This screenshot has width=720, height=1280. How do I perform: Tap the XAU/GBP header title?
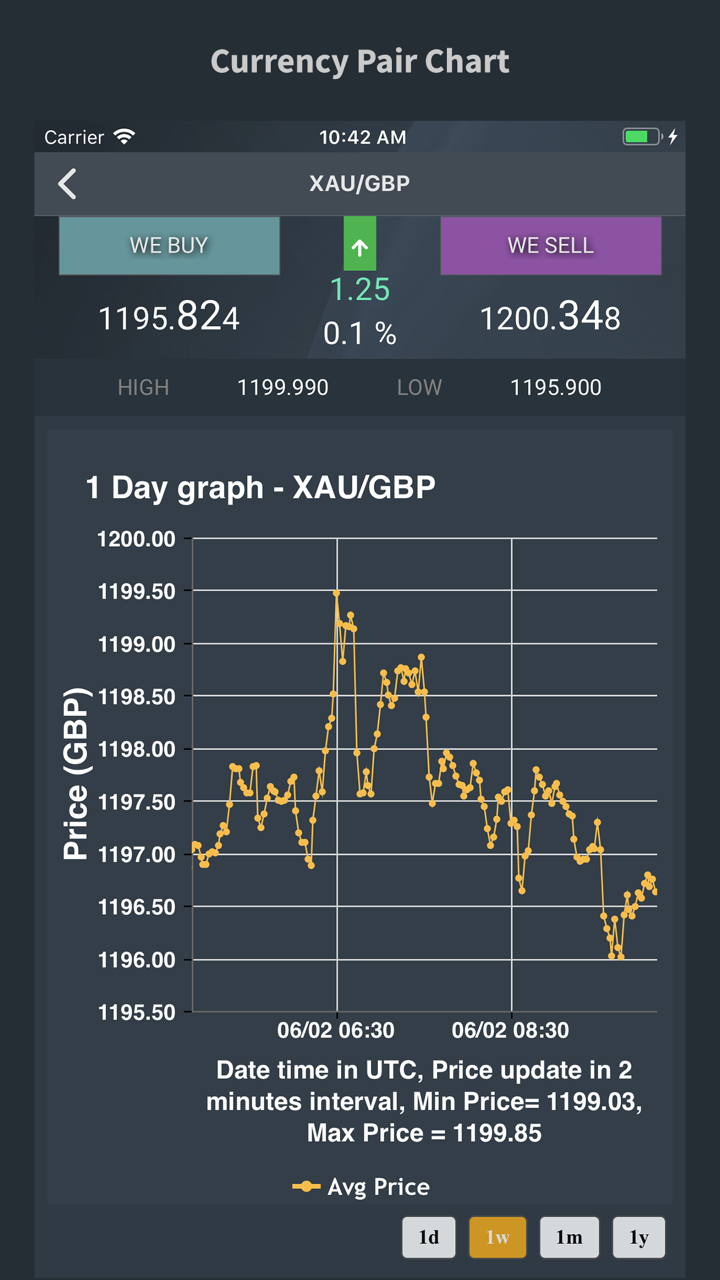coord(360,184)
